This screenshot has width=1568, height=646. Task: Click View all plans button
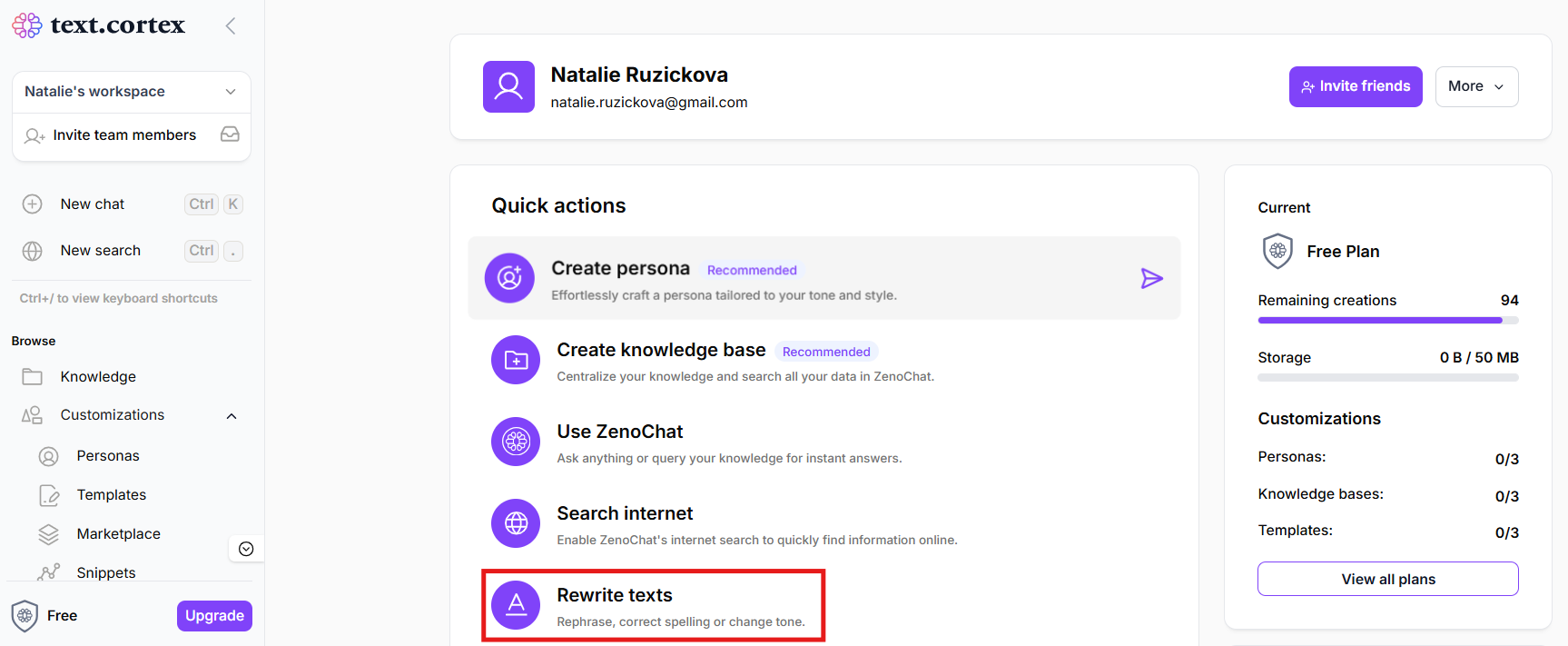(1388, 580)
